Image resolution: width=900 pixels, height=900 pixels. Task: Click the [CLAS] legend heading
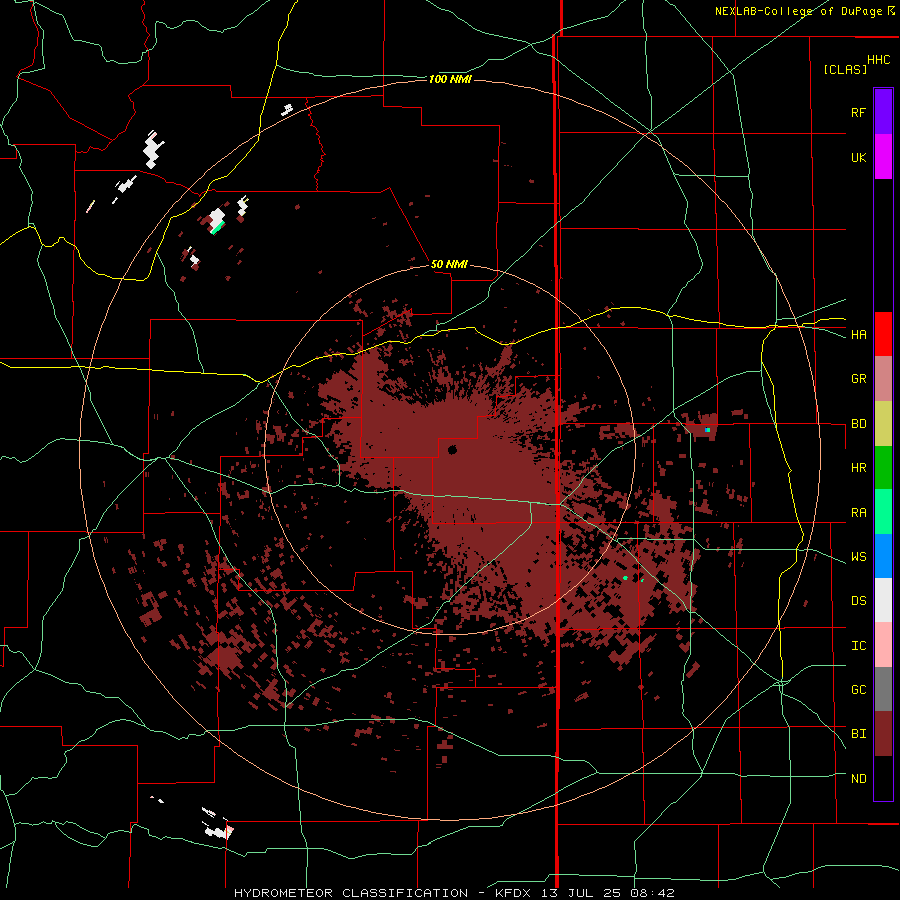[x=845, y=69]
